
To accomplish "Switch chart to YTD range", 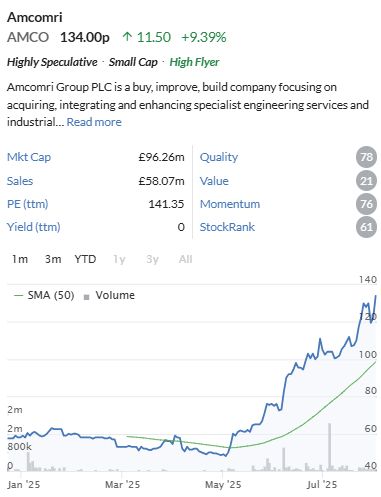I will [85, 259].
